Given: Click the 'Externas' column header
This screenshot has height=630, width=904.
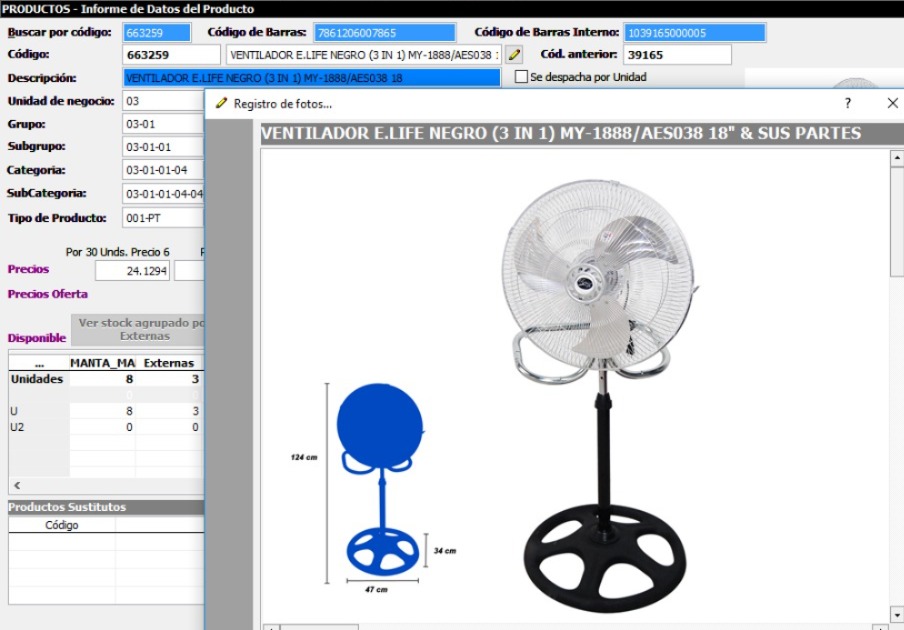Looking at the screenshot, I should (x=168, y=363).
